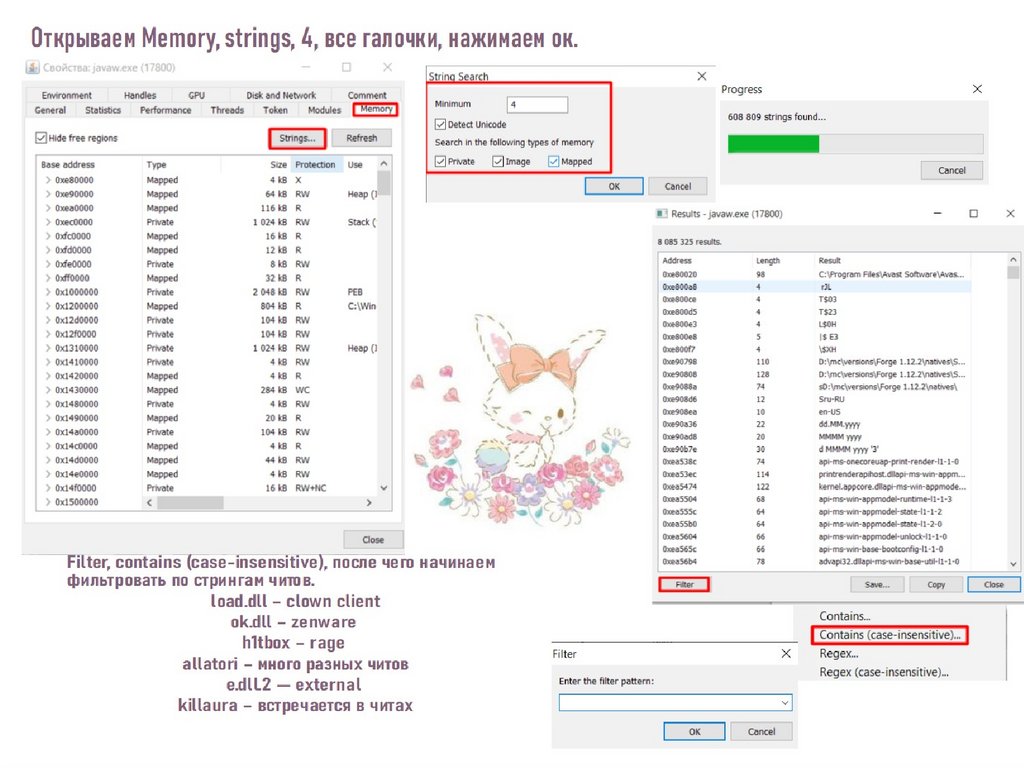Open the filter pattern dropdown arrow
The image size is (1024, 768).
coord(785,703)
